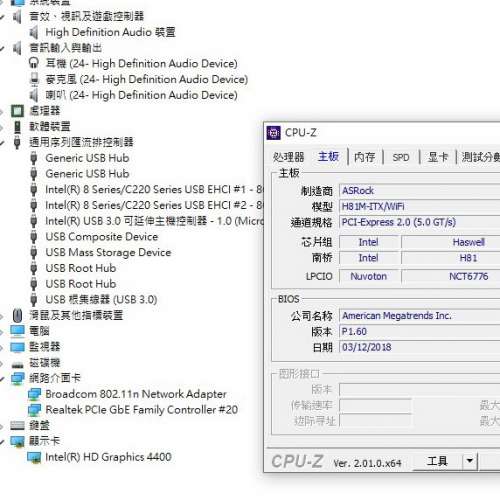Image resolution: width=500 pixels, height=500 pixels.
Task: Click the 處理器 processor category icon
Action: coord(17,111)
